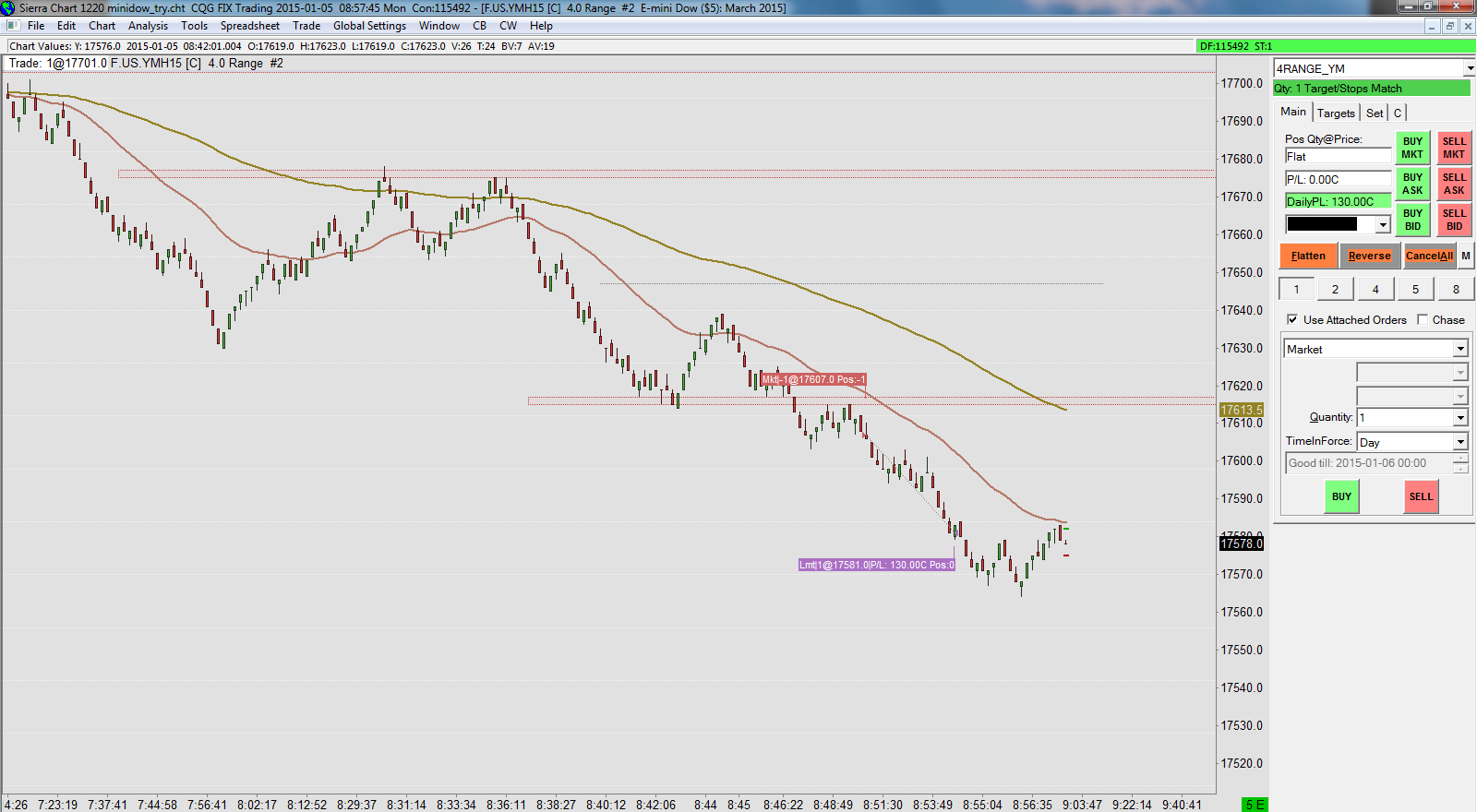Click the 17578.0 last price marker on scale
This screenshot has height=812, width=1477.
pyautogui.click(x=1242, y=543)
